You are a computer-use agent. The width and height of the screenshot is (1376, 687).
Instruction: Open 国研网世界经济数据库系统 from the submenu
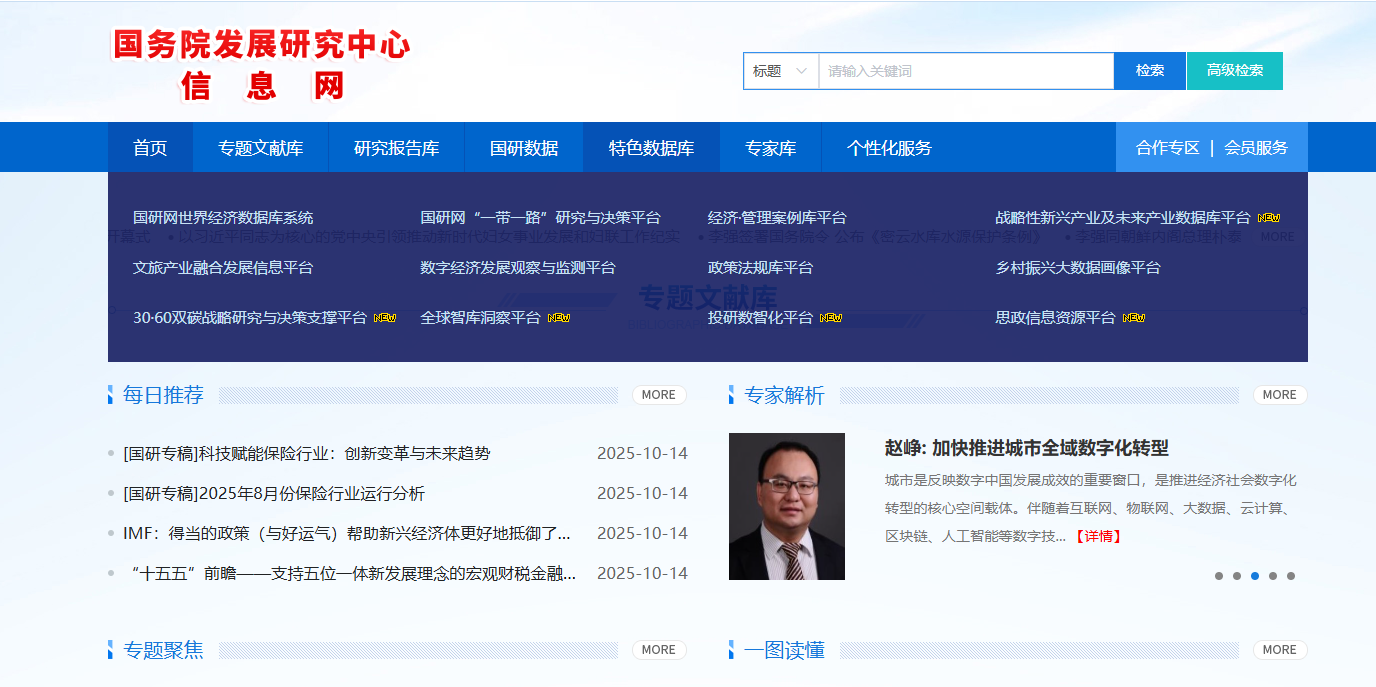point(223,218)
